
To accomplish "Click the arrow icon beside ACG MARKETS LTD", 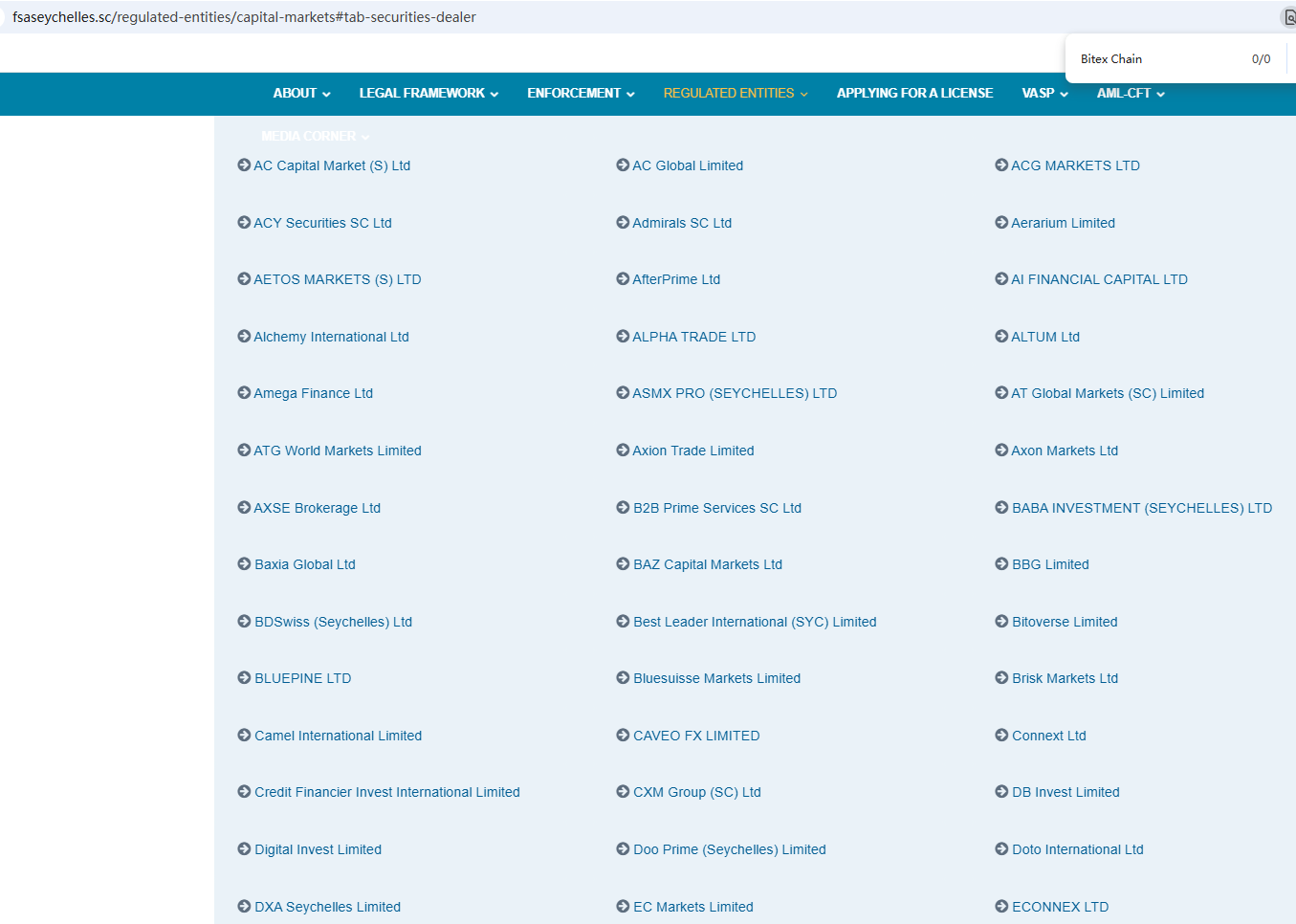I will [1001, 165].
